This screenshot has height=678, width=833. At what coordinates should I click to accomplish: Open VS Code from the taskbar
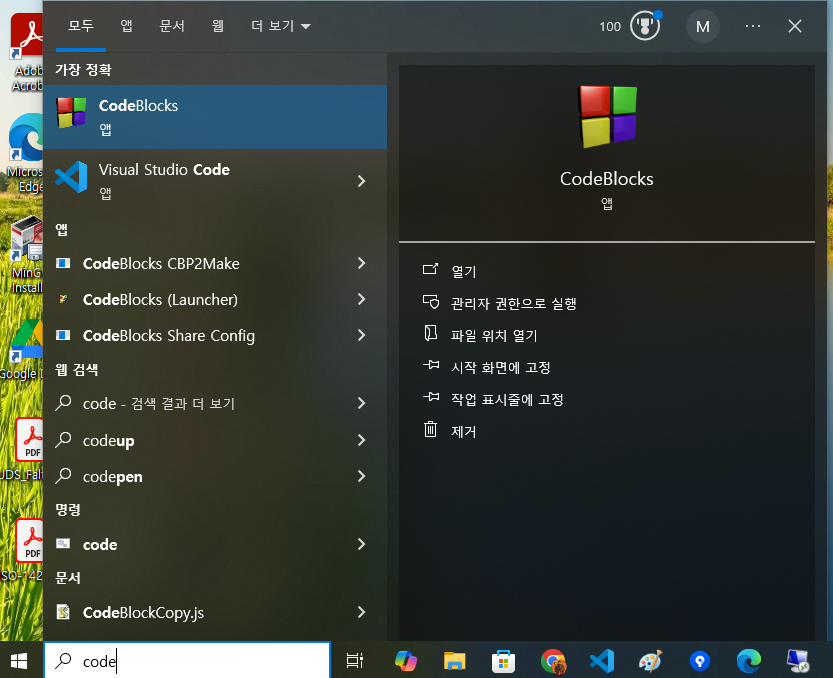(602, 660)
